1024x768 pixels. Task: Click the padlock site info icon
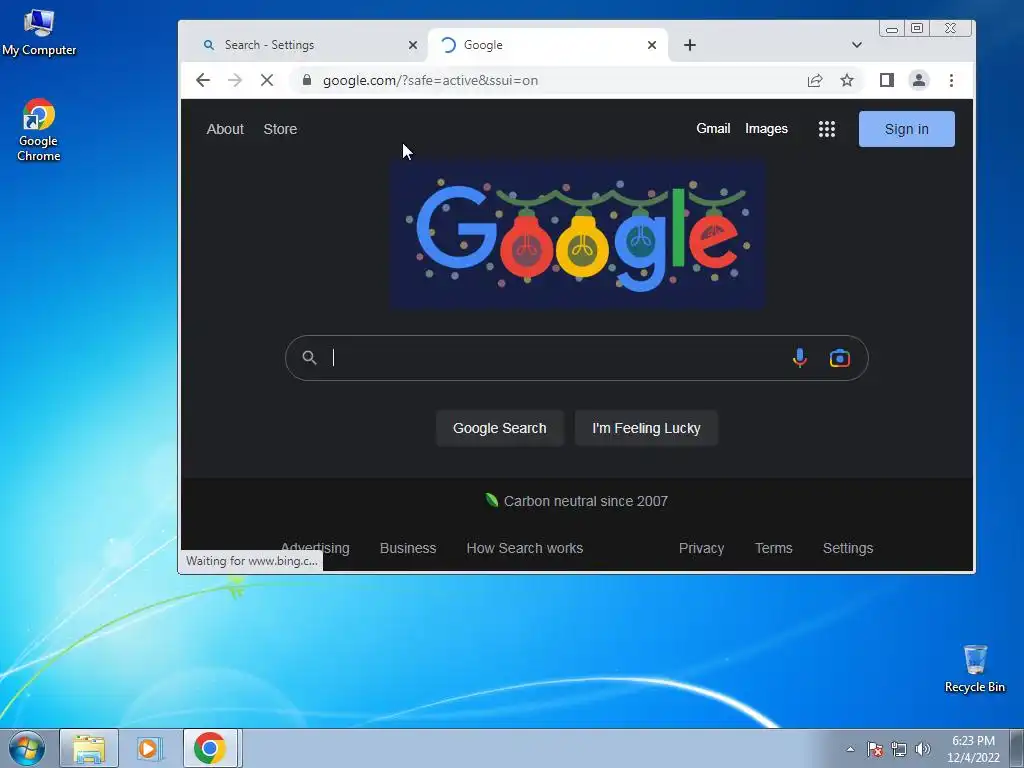coord(307,80)
